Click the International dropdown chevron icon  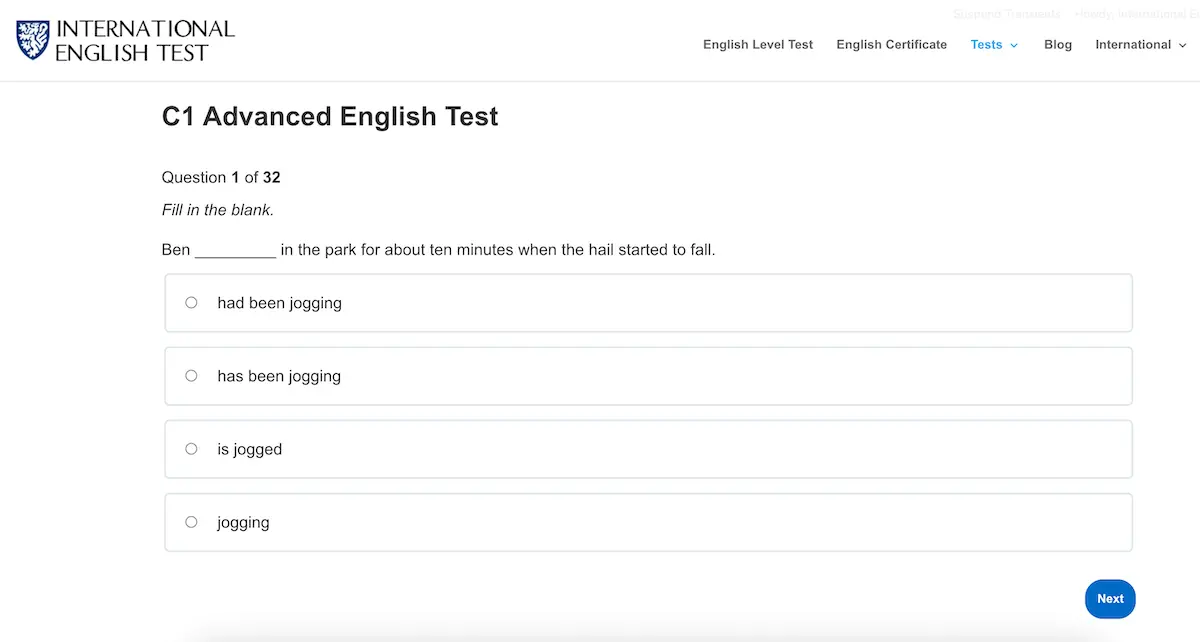tap(1182, 45)
